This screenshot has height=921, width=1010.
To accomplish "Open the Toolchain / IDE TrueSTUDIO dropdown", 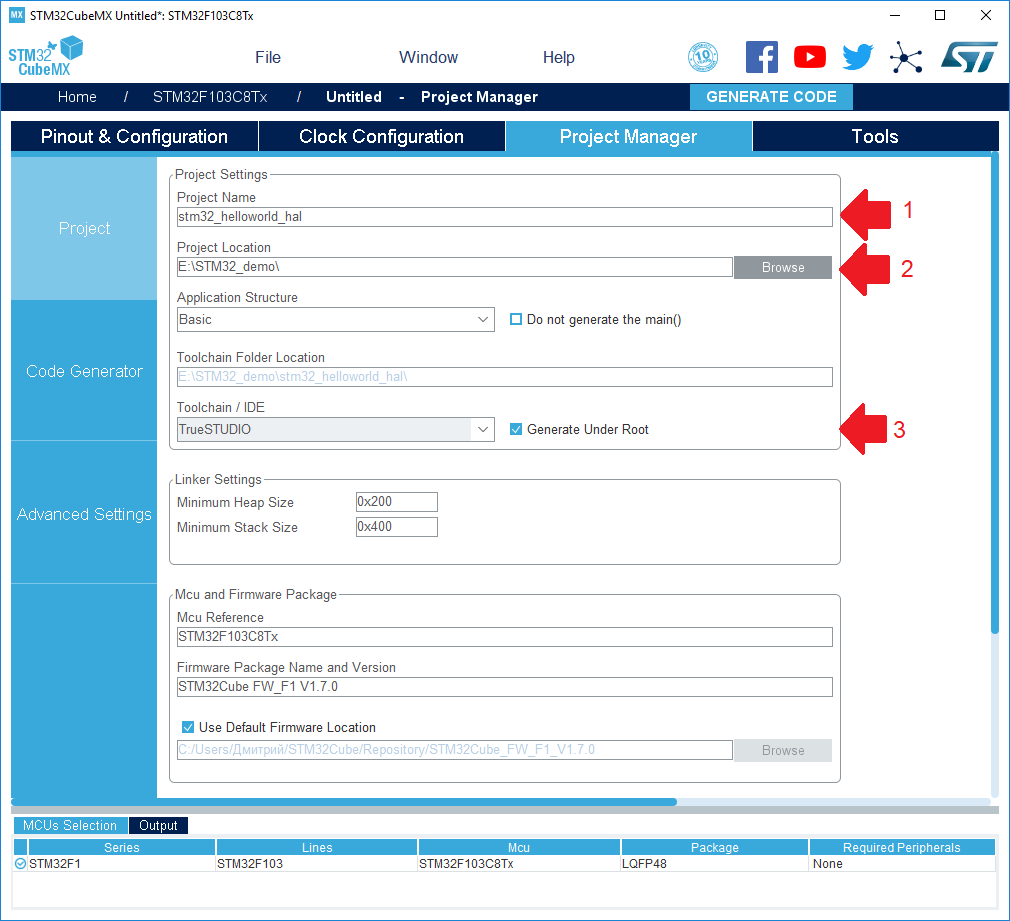I will [482, 429].
